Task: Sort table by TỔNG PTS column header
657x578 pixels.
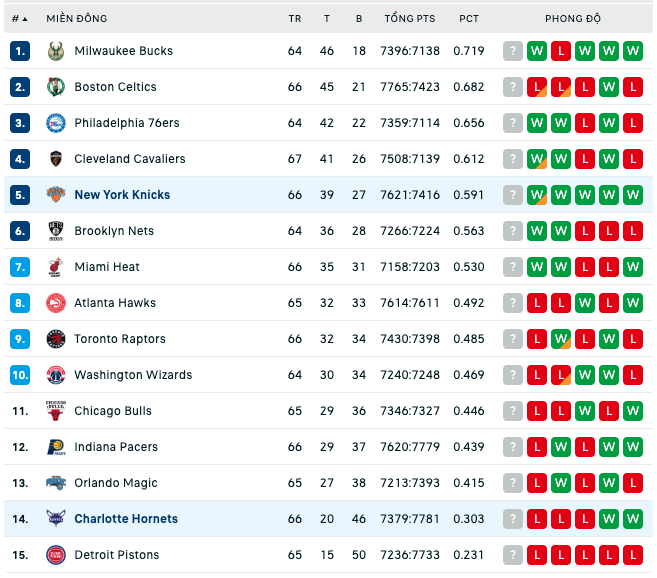Action: [x=410, y=19]
